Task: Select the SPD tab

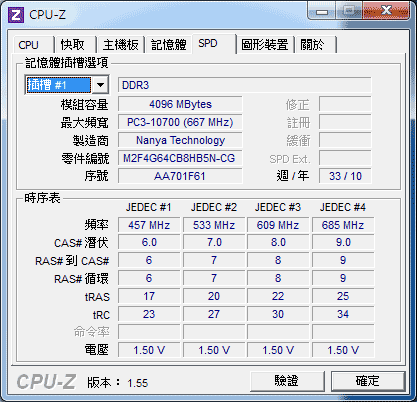Action: [214, 43]
